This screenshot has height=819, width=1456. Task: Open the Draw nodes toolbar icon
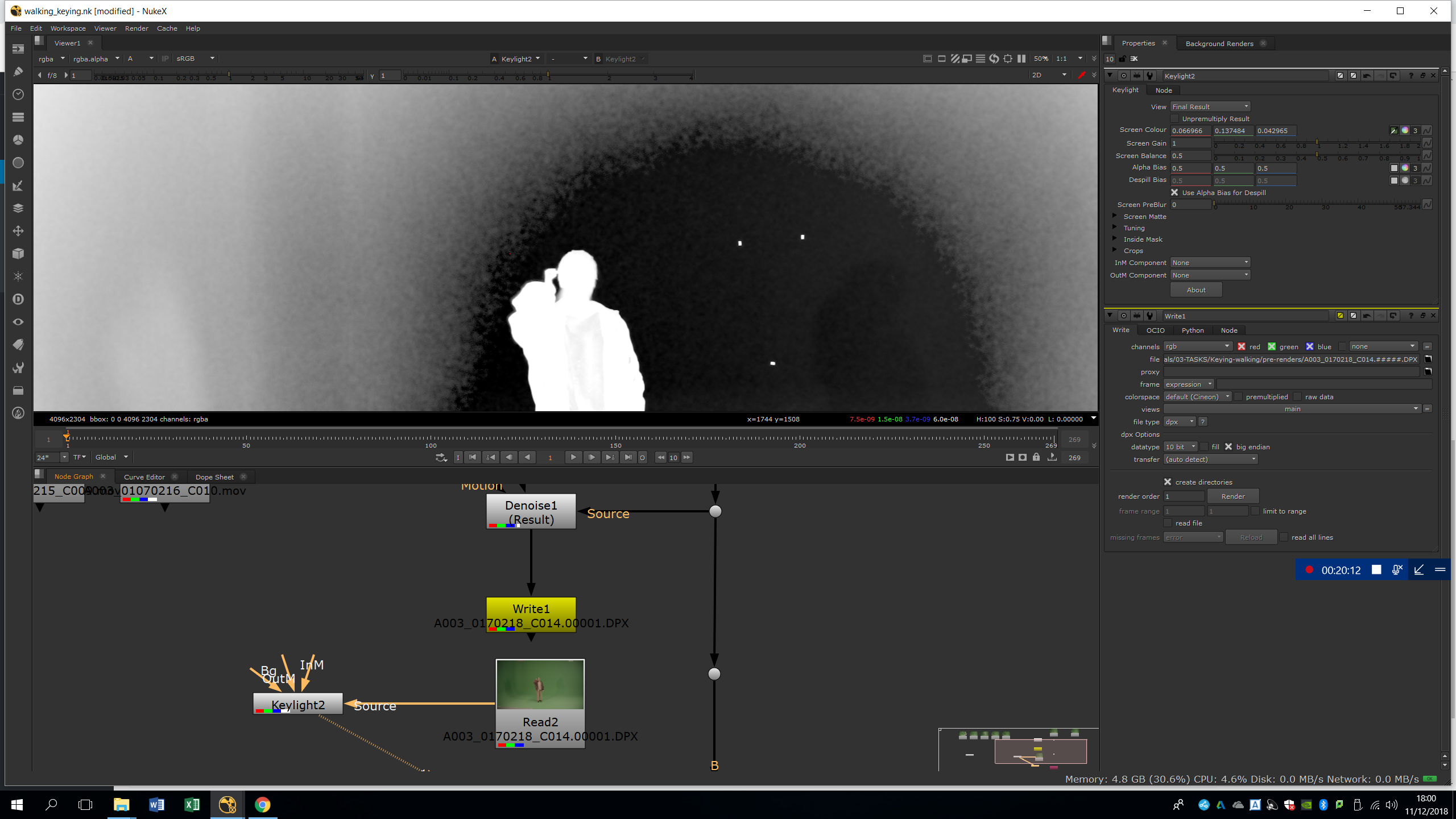[x=18, y=72]
